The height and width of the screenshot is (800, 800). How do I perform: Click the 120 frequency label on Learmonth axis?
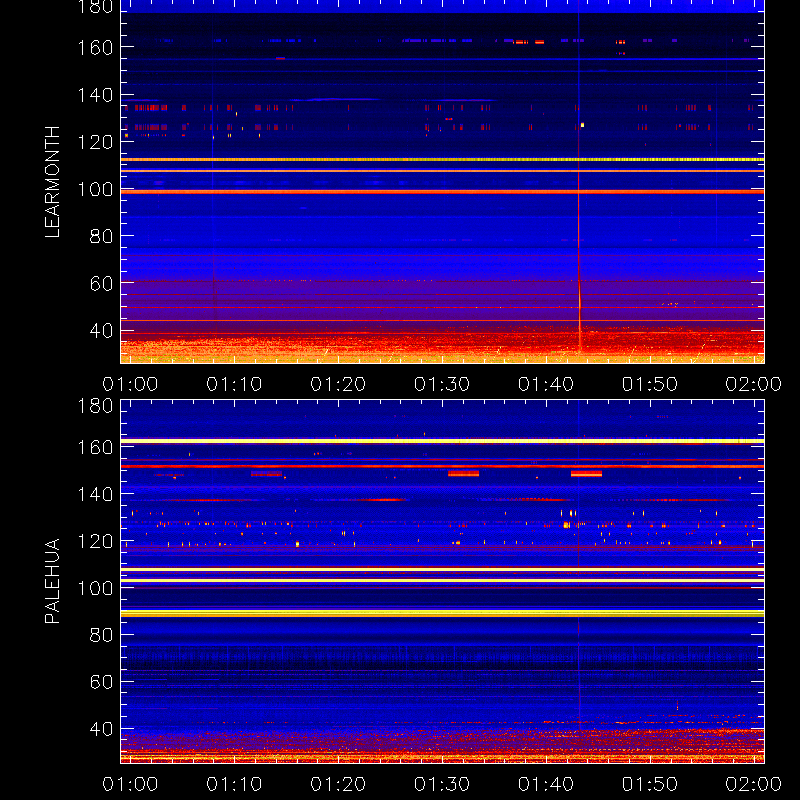coord(95,142)
